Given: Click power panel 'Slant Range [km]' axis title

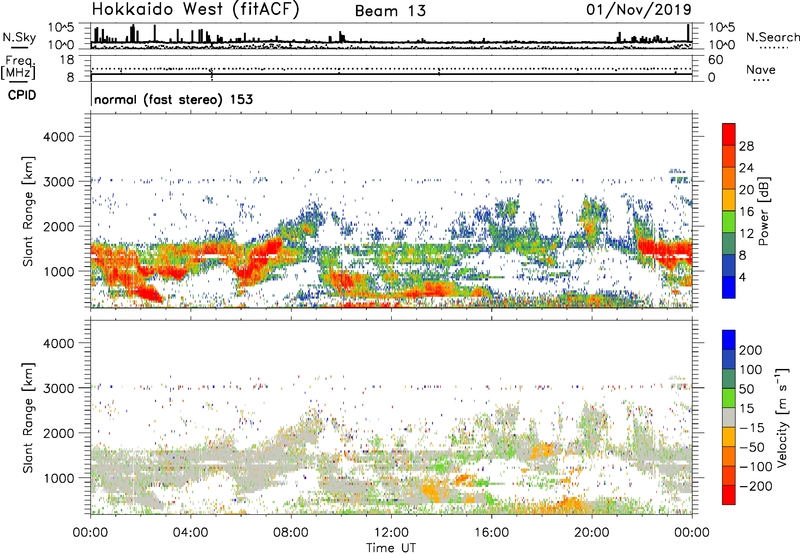Looking at the screenshot, I should click(x=28, y=211).
